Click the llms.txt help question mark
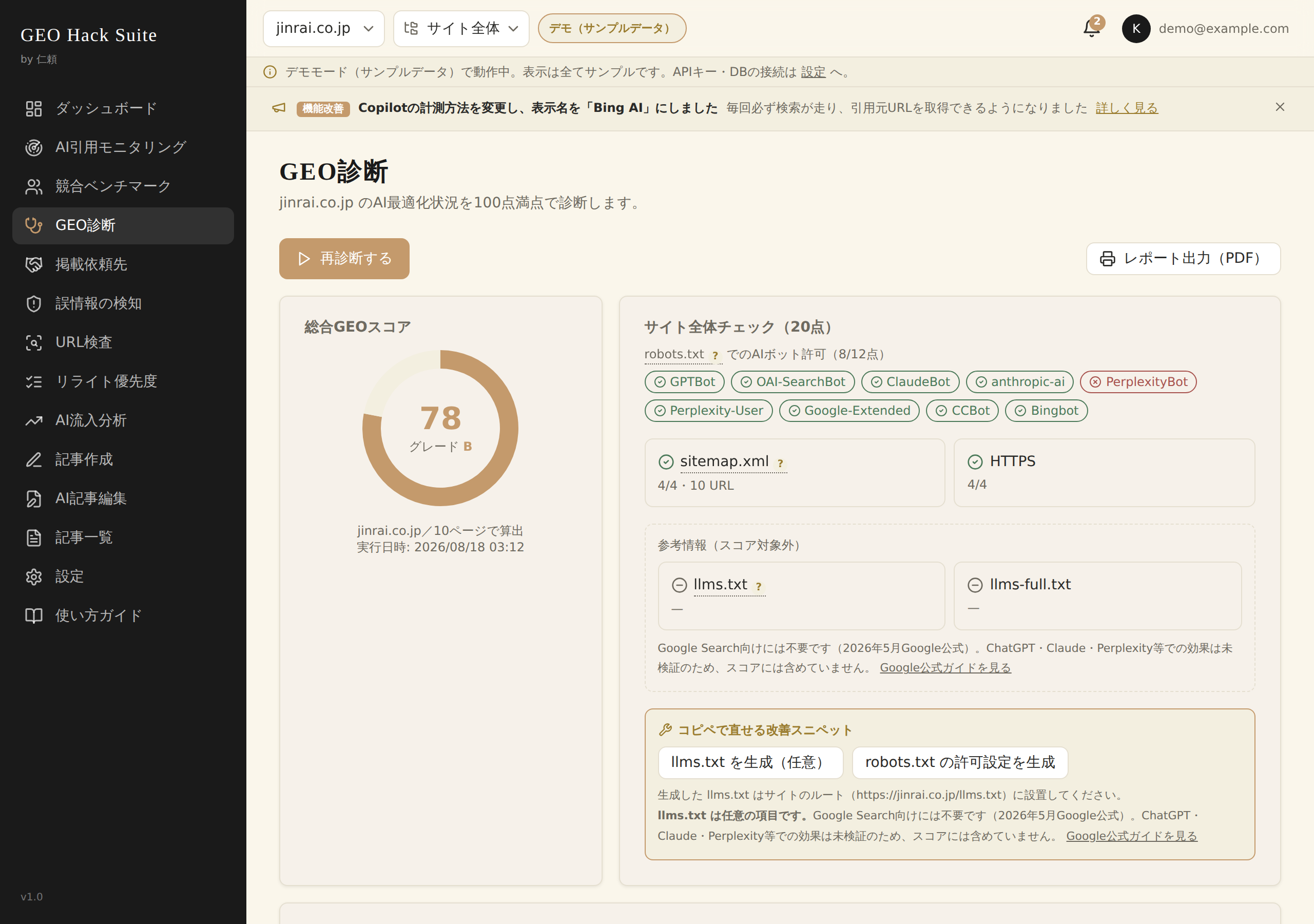 click(x=758, y=586)
